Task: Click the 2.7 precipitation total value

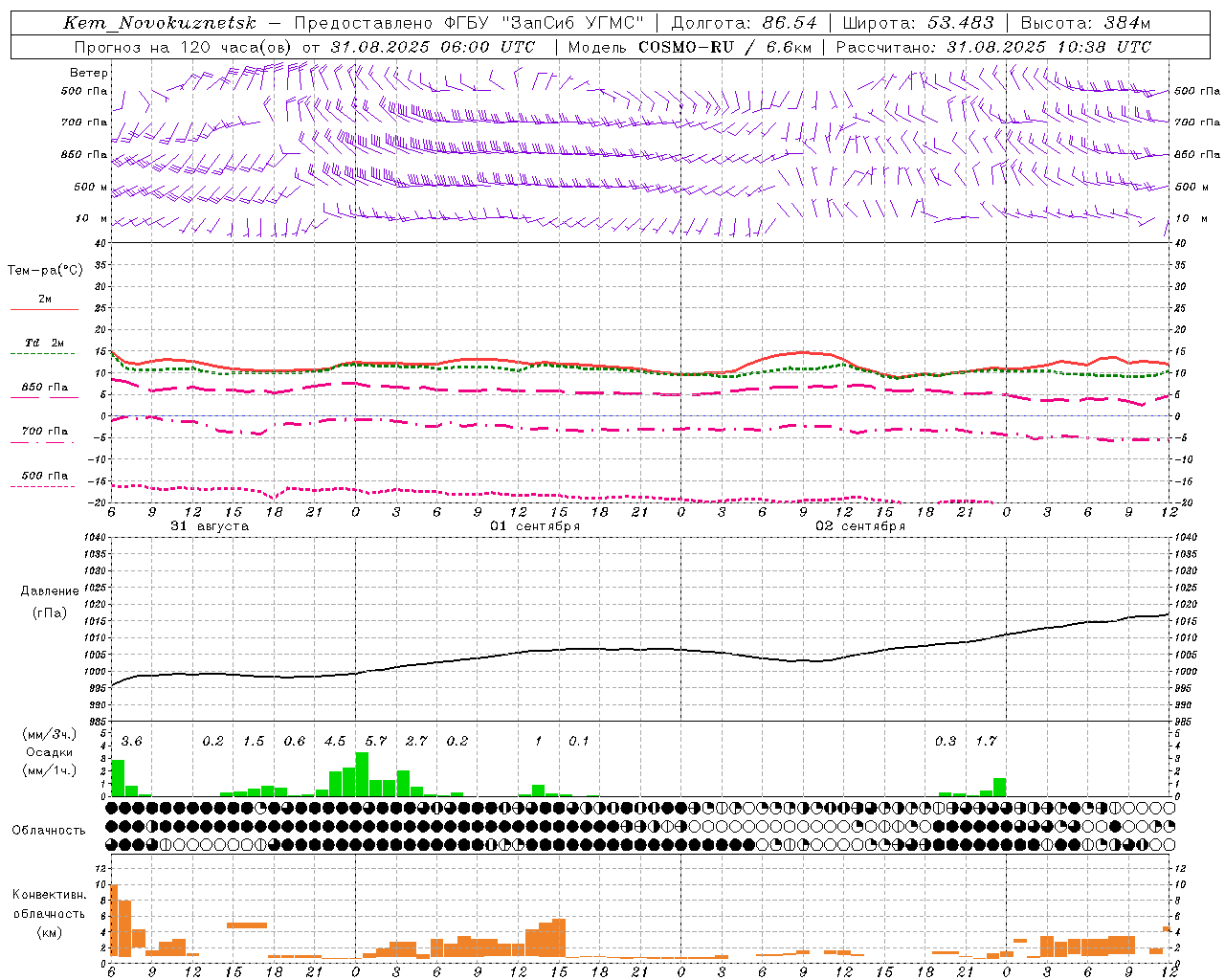Action: click(x=416, y=742)
